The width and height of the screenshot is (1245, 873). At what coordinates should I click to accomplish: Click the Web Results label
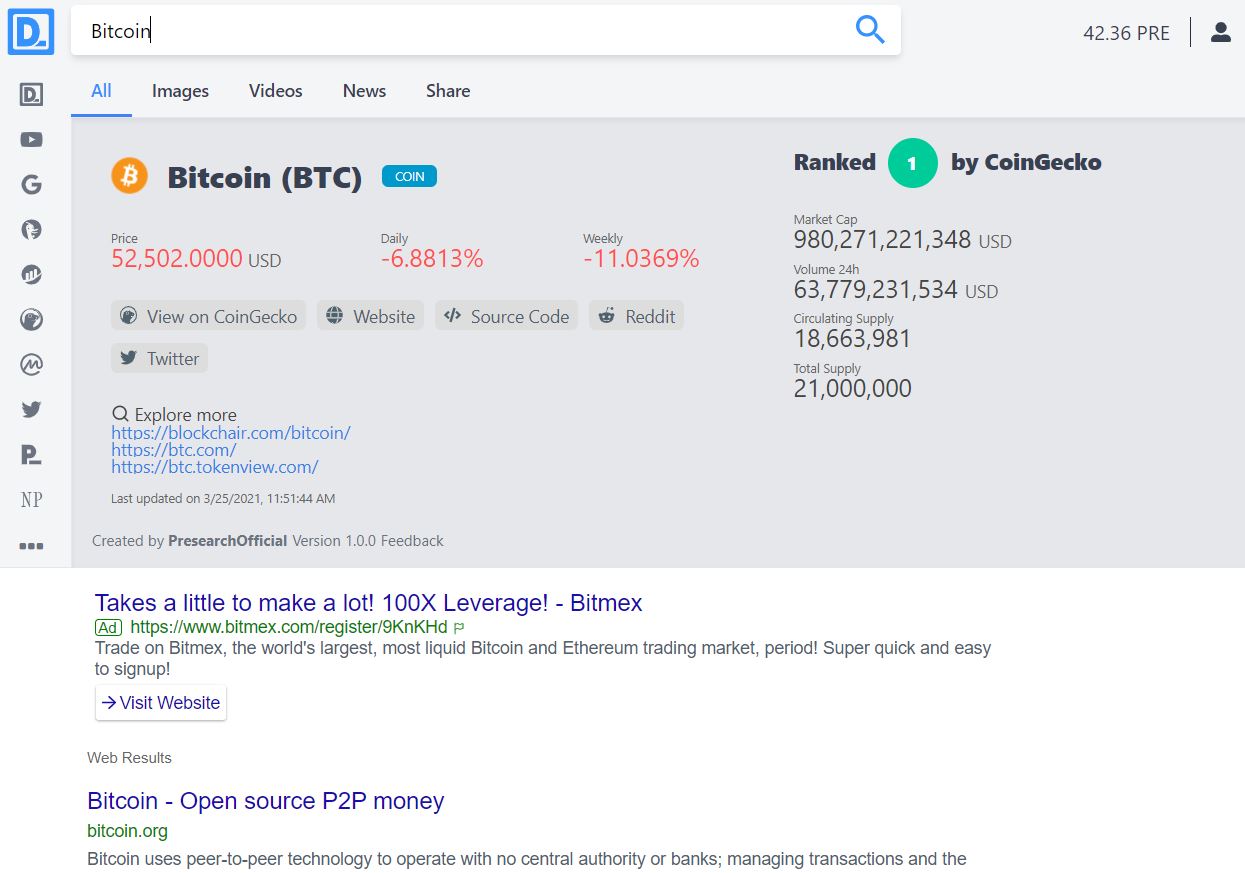pyautogui.click(x=129, y=758)
